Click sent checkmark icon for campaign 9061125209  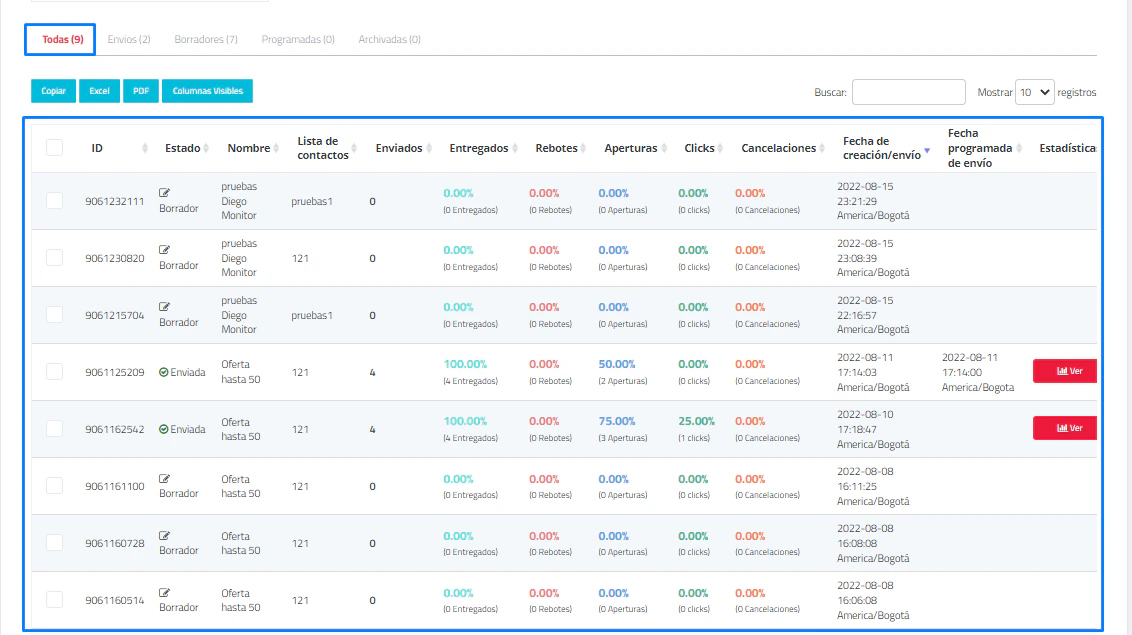pyautogui.click(x=164, y=372)
